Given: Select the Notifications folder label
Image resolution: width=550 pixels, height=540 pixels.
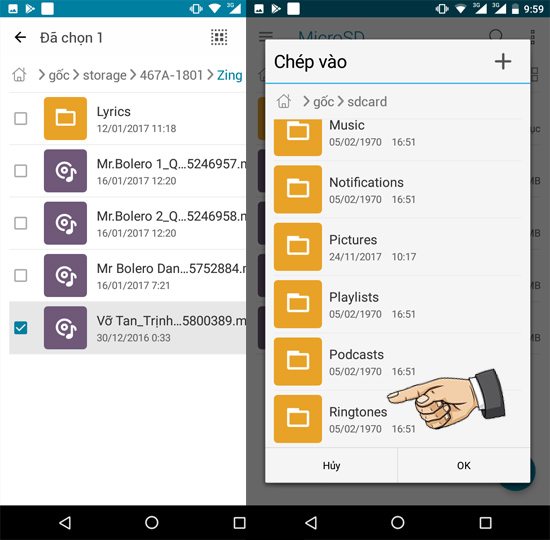Looking at the screenshot, I should click(366, 182).
